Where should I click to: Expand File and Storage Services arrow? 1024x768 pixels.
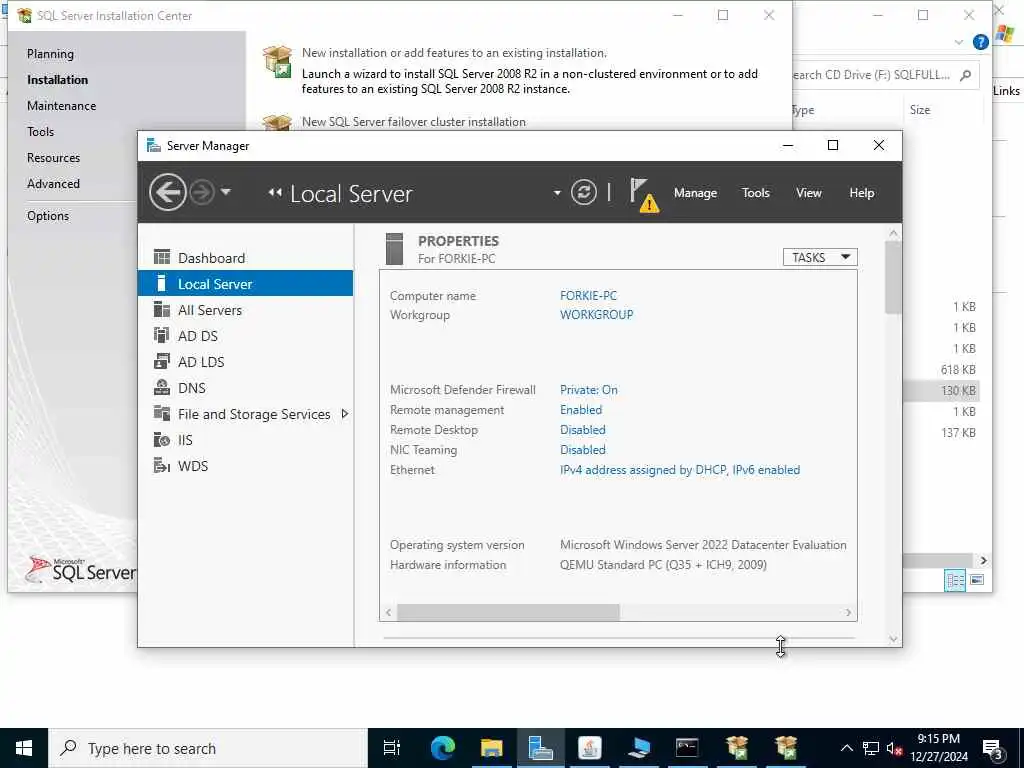pos(344,413)
